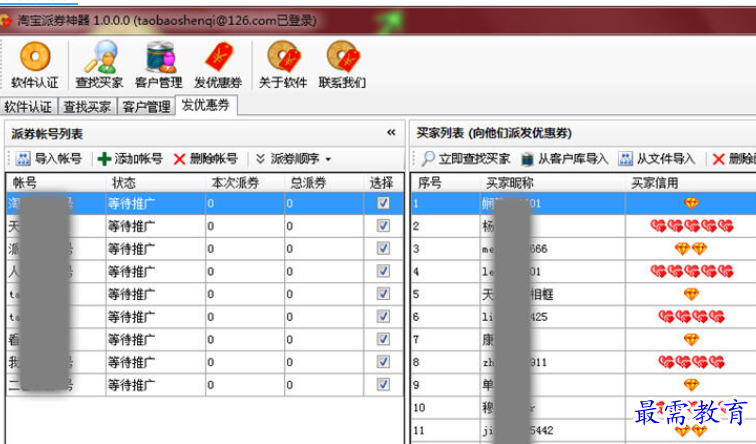Screen dimensions: 756x444
Task: Sort by 总派券 column header
Action: coord(324,183)
